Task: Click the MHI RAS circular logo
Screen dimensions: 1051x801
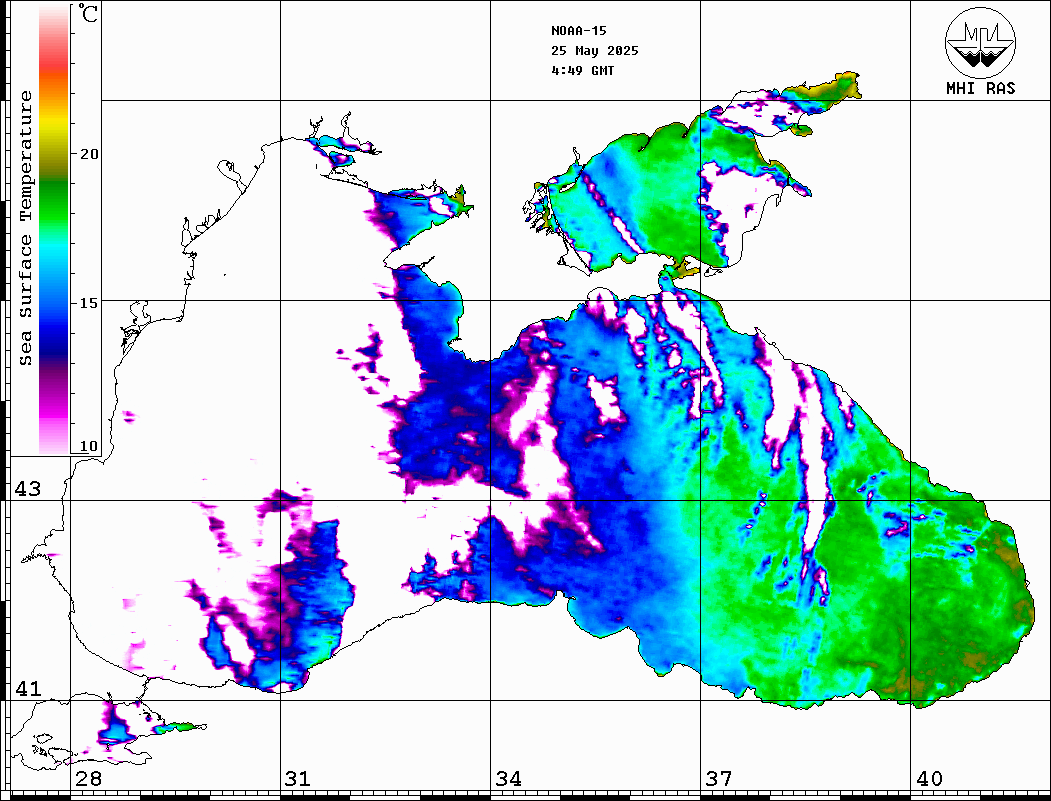Action: coord(980,41)
